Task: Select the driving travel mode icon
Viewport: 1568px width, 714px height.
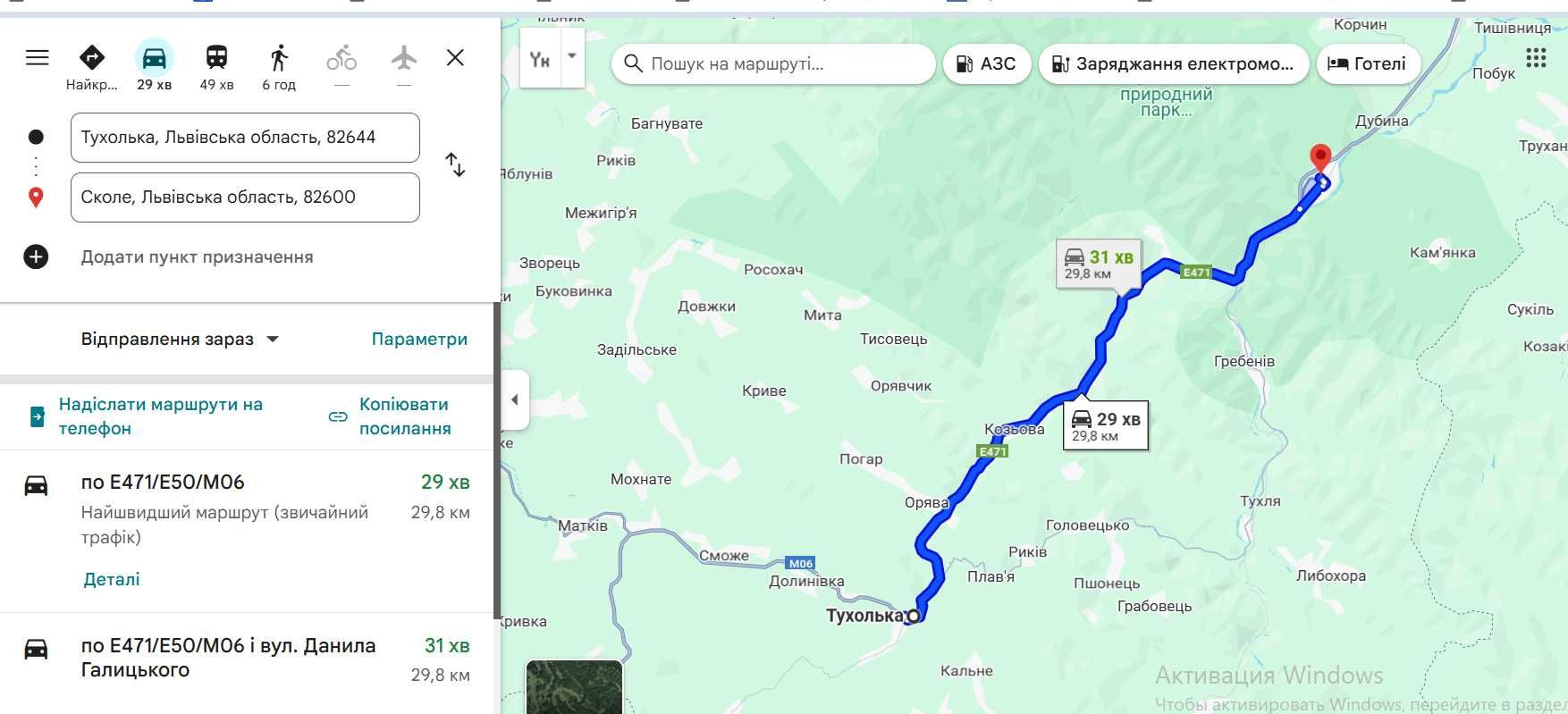Action: point(154,58)
